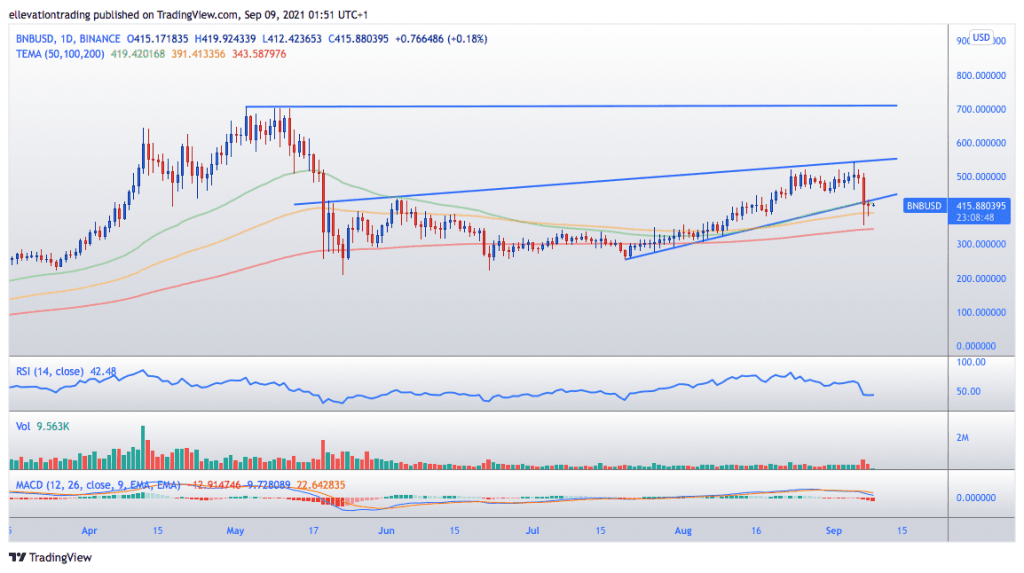
Task: Click the 23:08:48 countdown timer label
Action: click(x=975, y=218)
